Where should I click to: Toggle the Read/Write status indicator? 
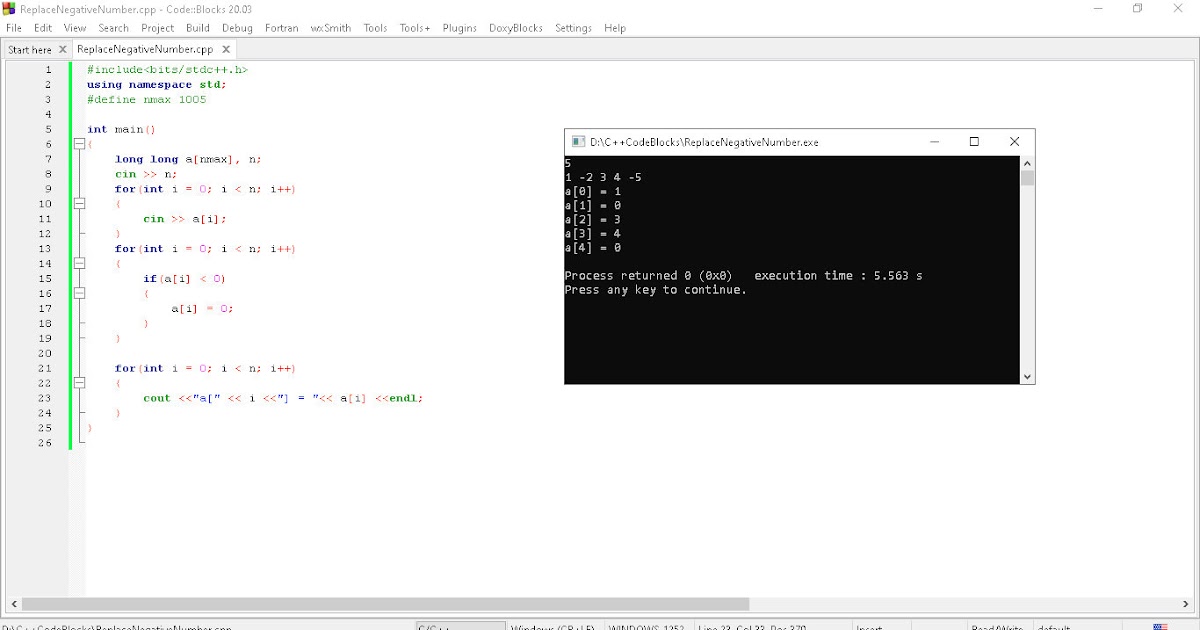pos(997,627)
